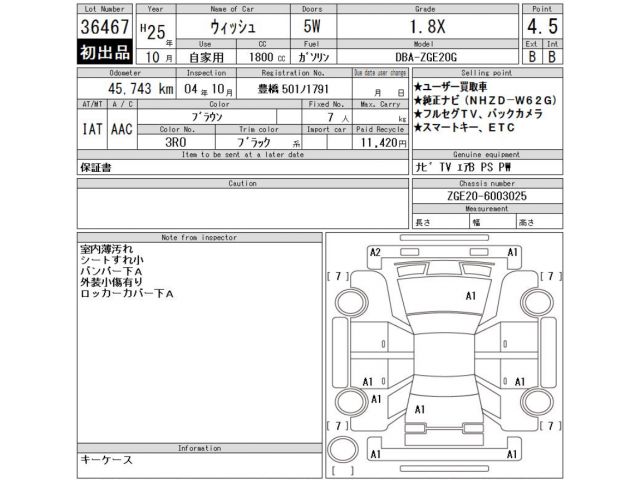Select the 初出品 black badge
This screenshot has height=480, width=640.
tap(105, 52)
